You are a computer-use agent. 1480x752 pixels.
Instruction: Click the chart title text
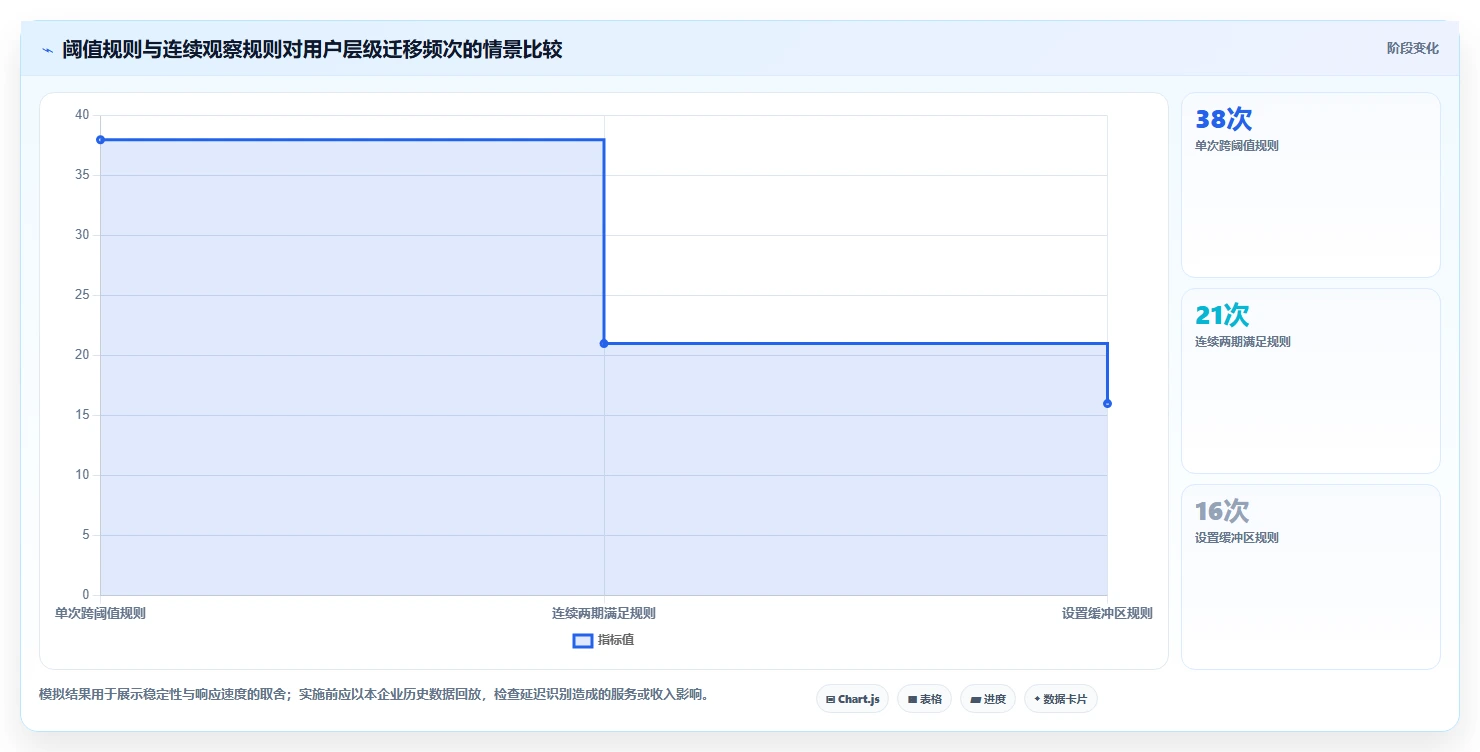pyautogui.click(x=312, y=49)
